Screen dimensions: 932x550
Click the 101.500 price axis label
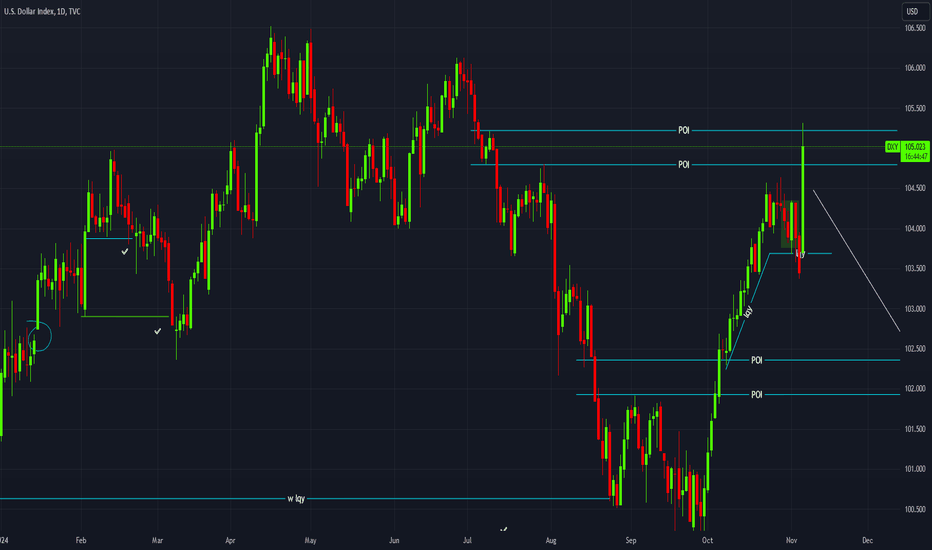point(915,429)
